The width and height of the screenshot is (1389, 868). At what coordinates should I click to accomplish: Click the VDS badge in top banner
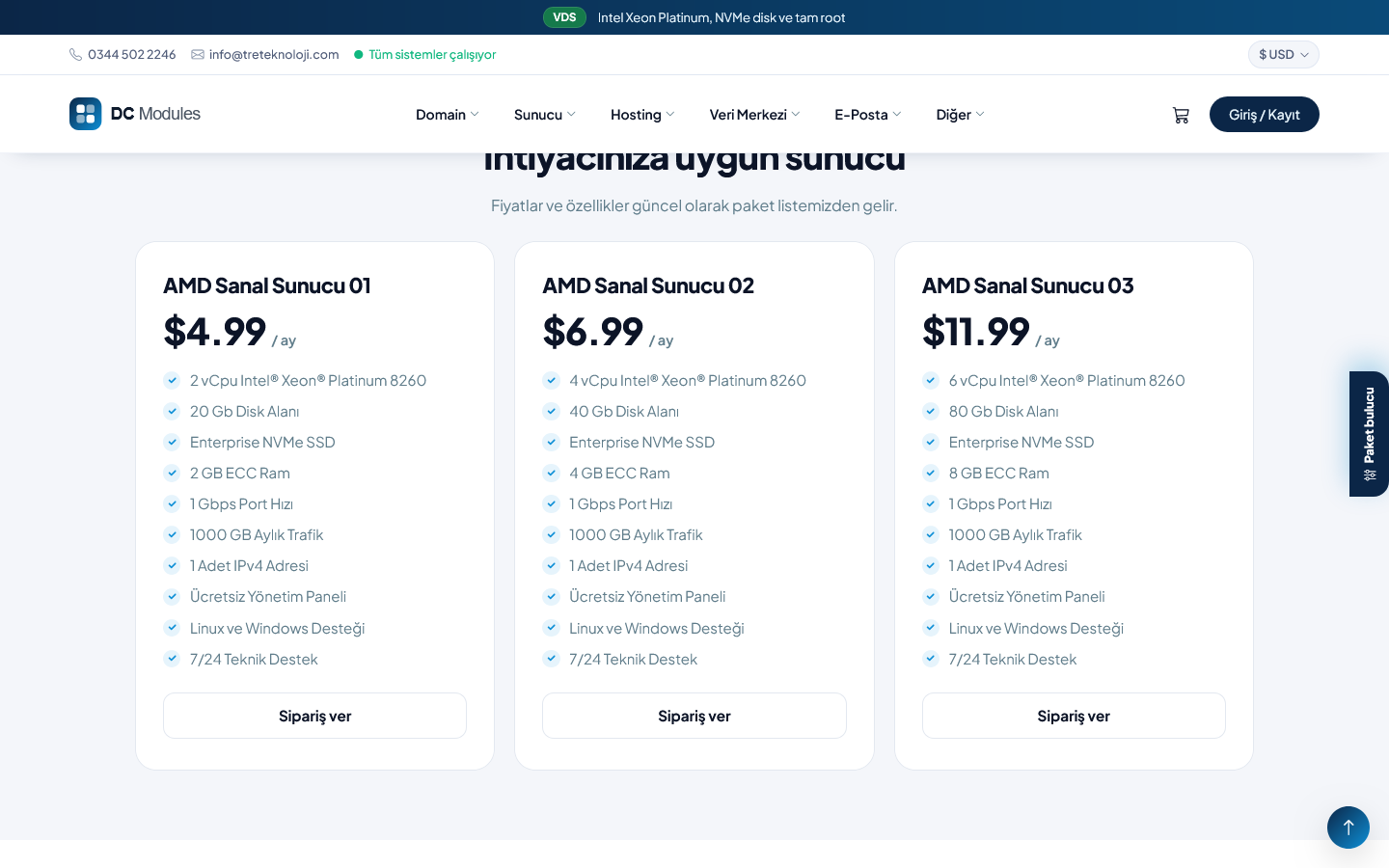[564, 17]
